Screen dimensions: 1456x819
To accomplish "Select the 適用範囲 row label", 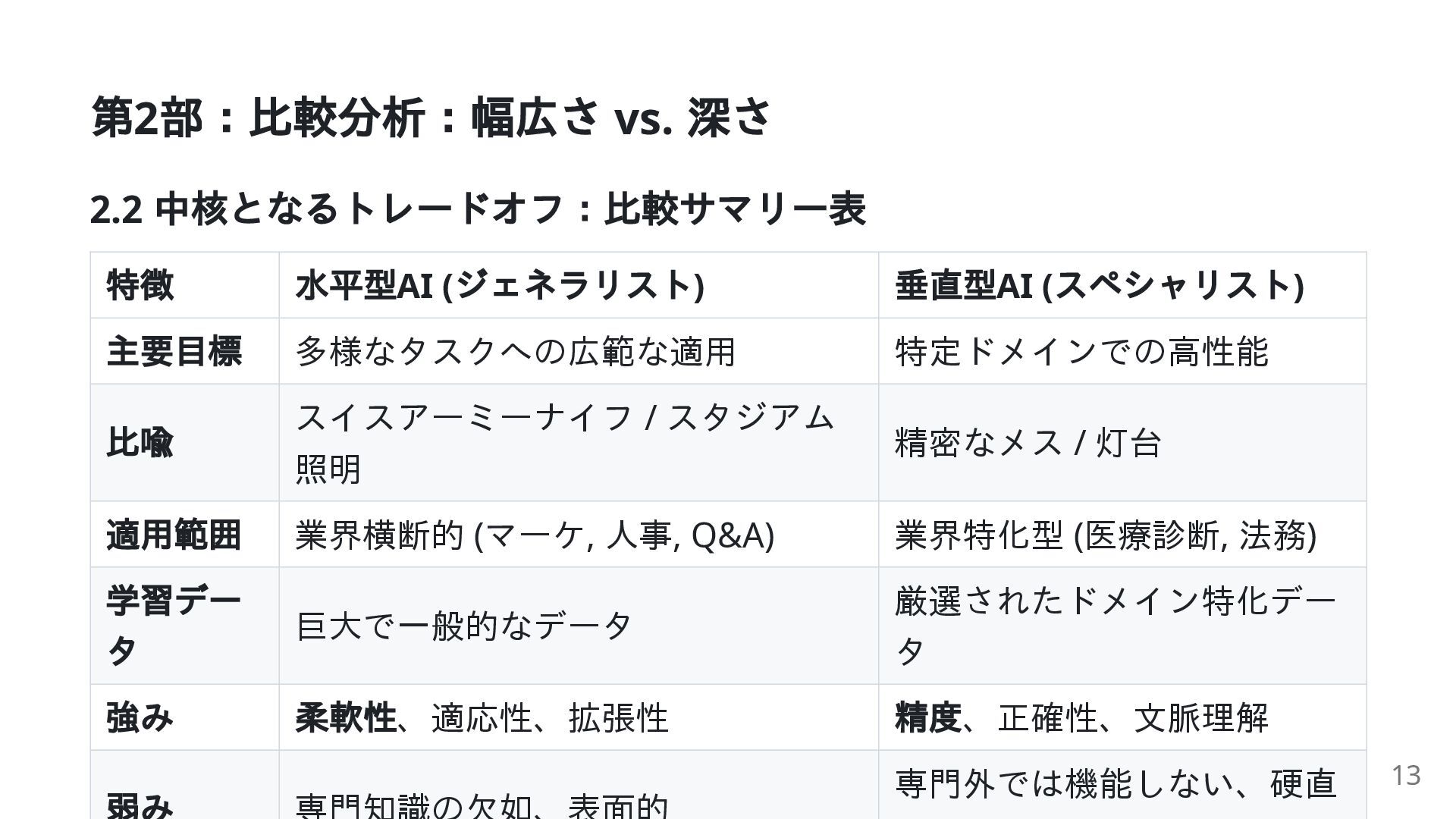I will tap(184, 535).
